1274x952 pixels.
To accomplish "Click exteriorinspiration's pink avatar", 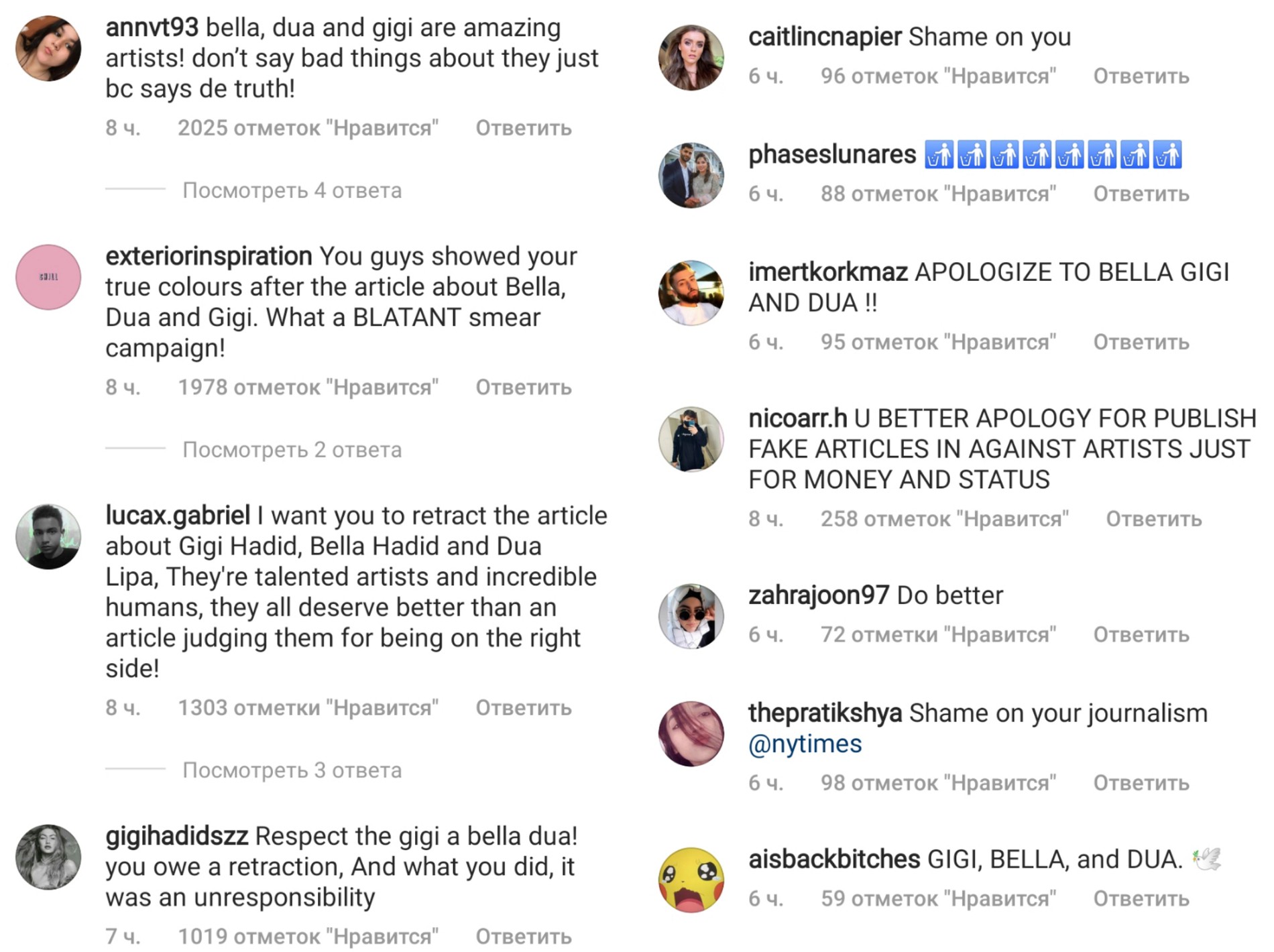I will pyautogui.click(x=48, y=277).
